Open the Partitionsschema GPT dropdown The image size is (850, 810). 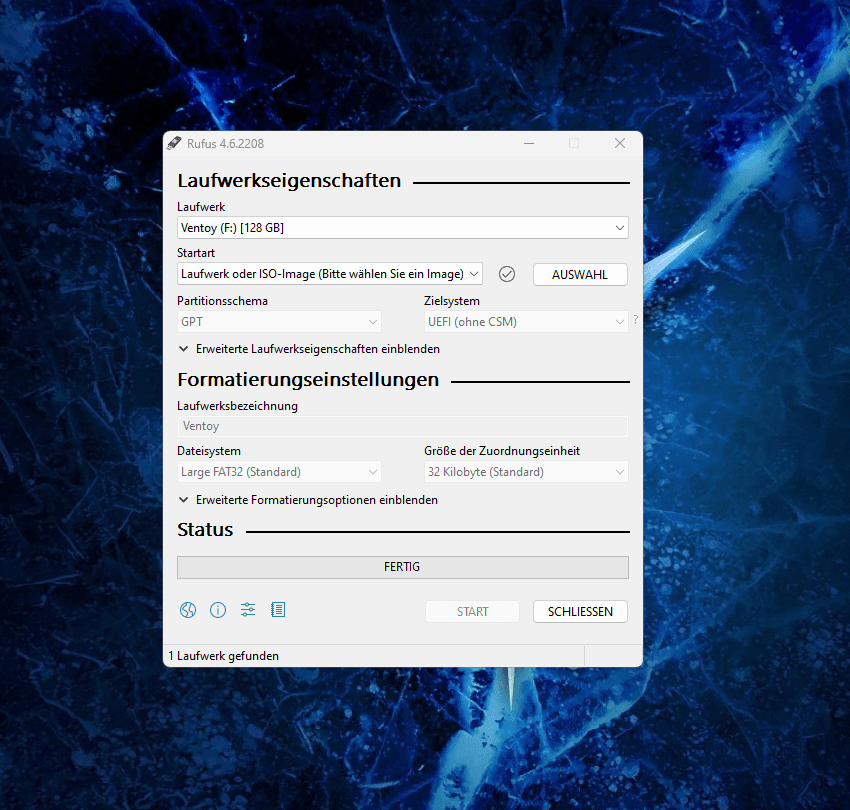coord(279,322)
